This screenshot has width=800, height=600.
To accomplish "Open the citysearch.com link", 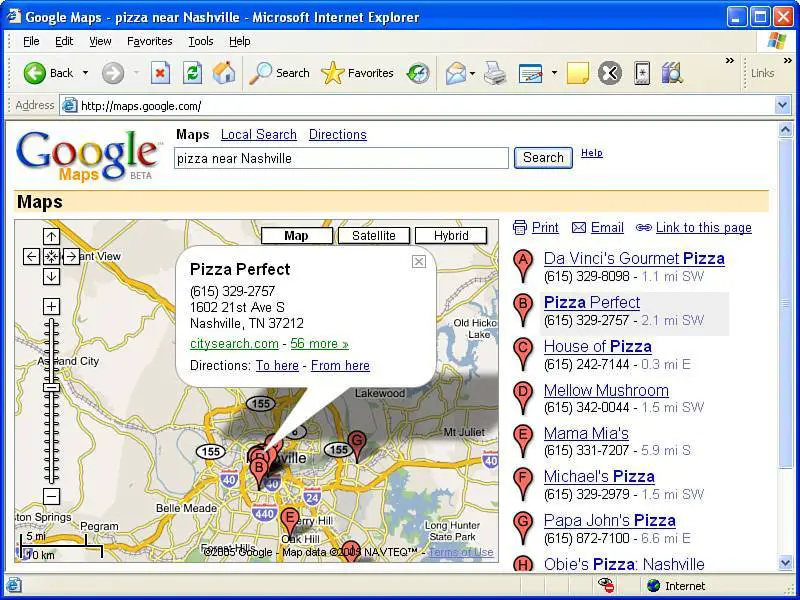I will click(234, 344).
